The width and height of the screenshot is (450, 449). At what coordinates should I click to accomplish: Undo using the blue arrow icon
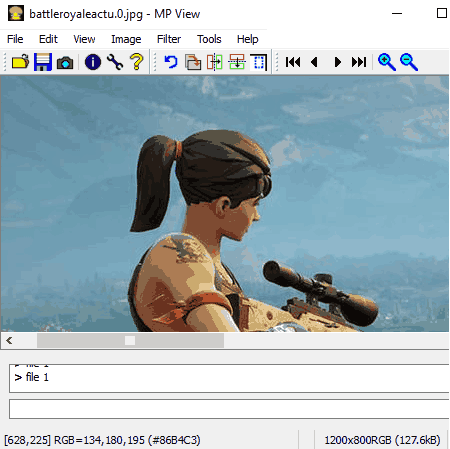coord(171,62)
